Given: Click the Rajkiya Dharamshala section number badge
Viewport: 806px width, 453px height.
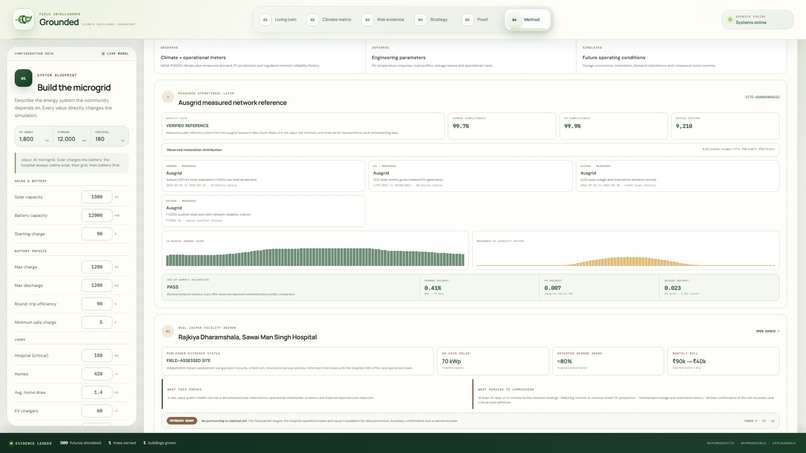Looking at the screenshot, I should pyautogui.click(x=168, y=331).
